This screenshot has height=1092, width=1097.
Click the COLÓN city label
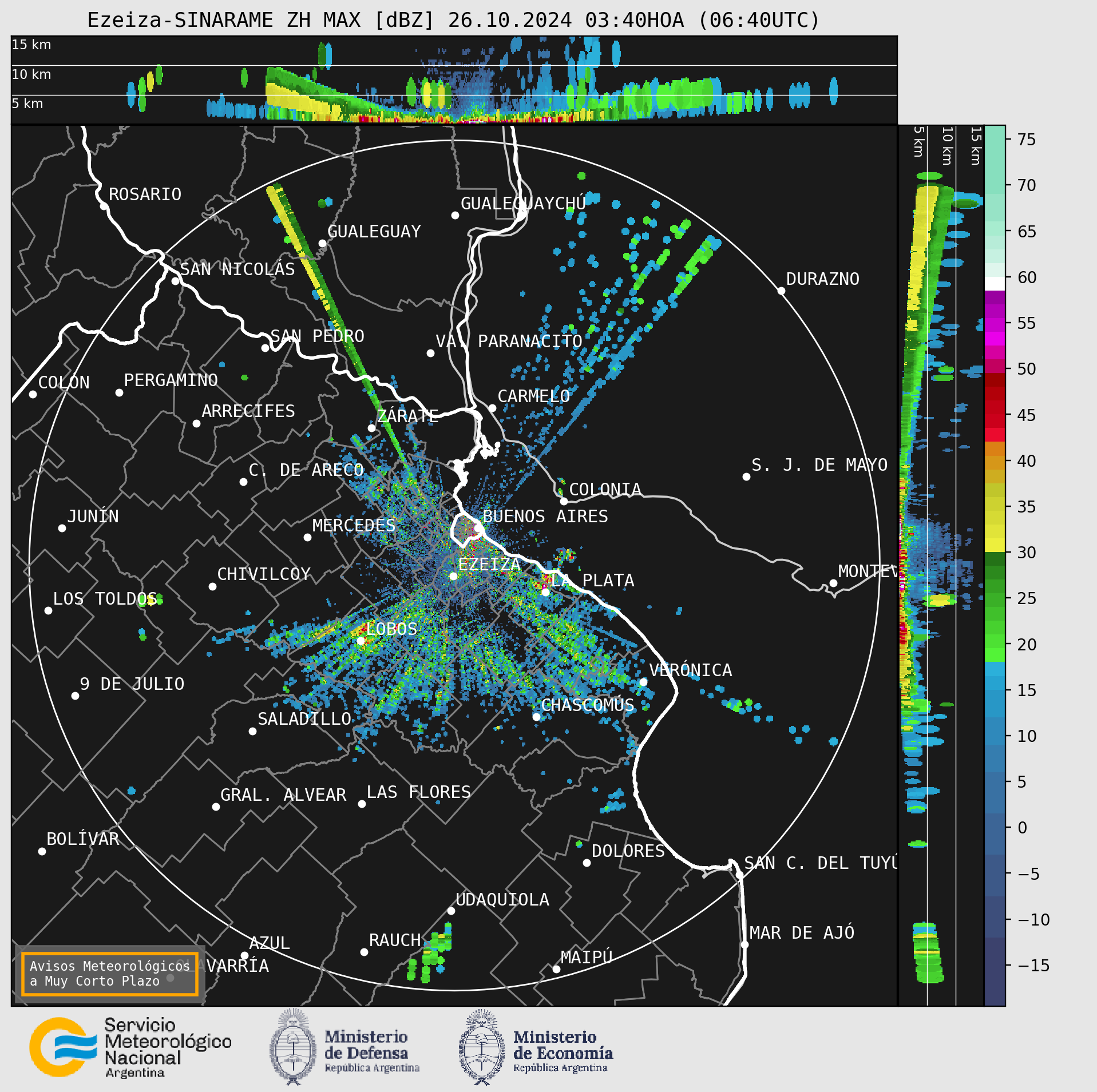coord(64,382)
